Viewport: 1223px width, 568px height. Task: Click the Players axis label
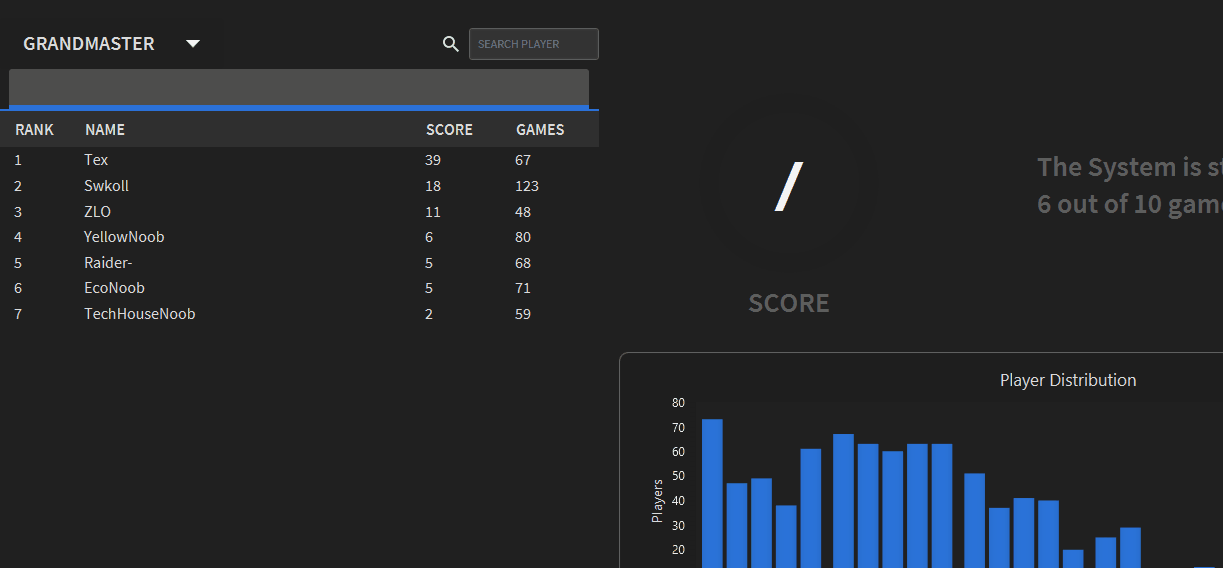(x=657, y=501)
